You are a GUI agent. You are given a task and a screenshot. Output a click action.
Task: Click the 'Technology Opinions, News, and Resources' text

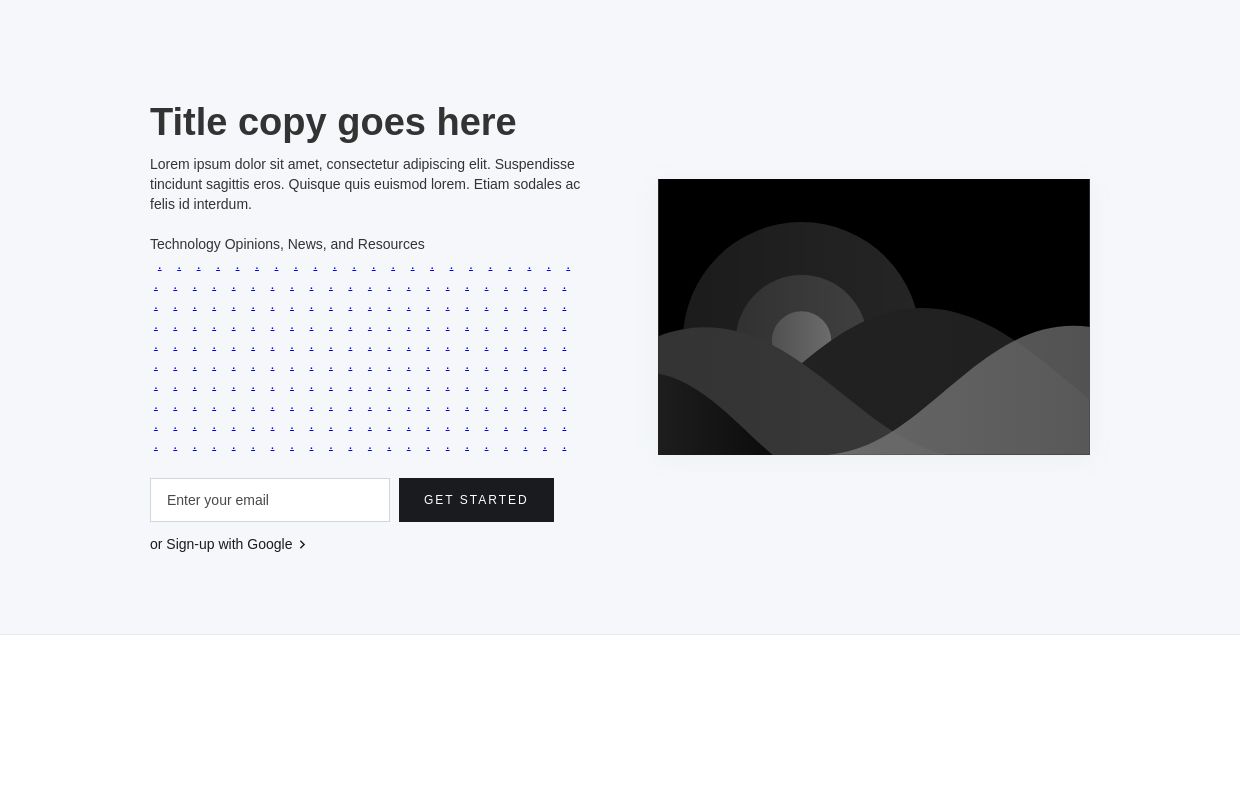(x=287, y=244)
